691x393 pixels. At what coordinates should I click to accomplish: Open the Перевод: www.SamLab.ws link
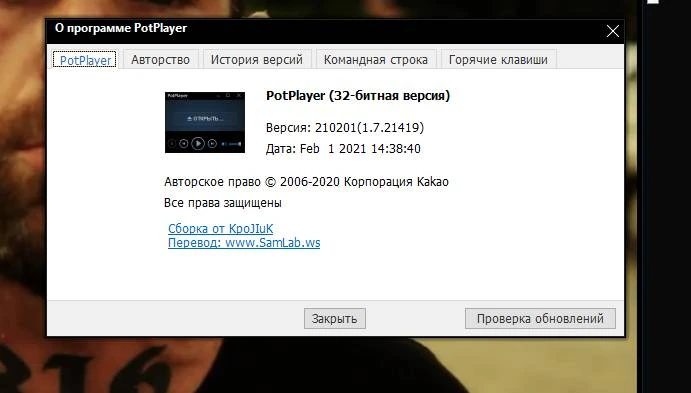(x=244, y=243)
